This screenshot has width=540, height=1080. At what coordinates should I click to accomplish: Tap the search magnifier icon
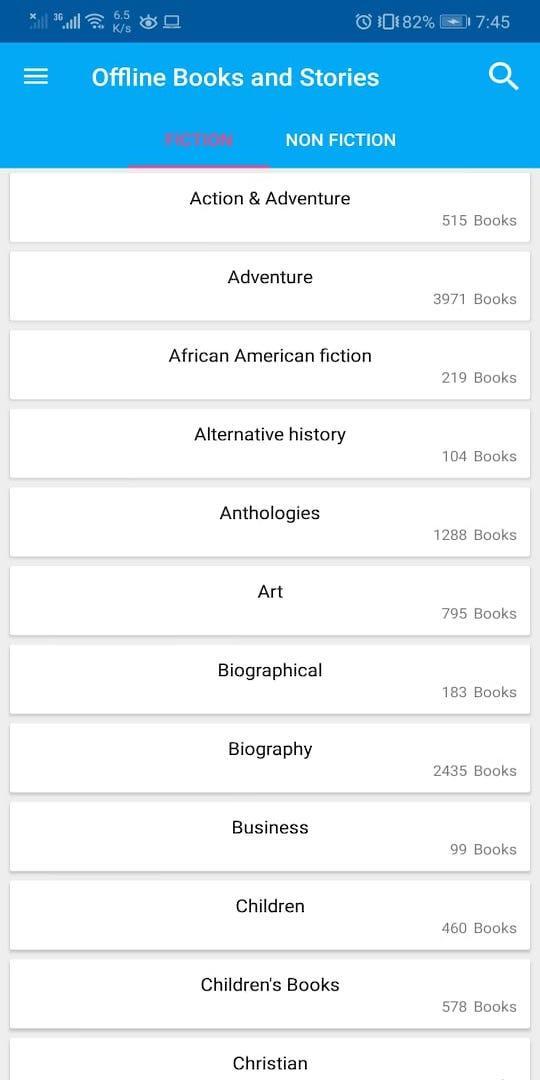[x=503, y=76]
